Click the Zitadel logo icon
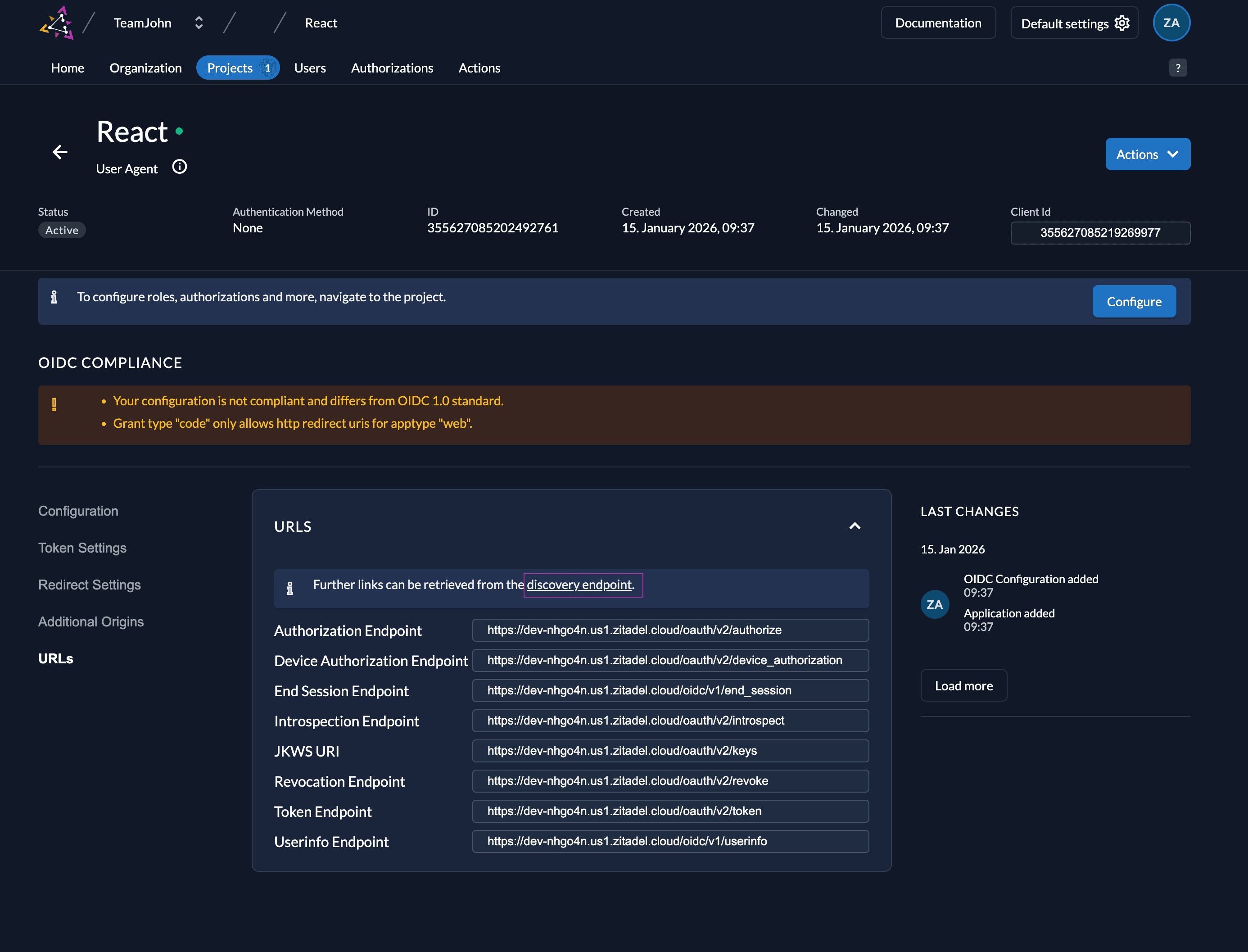The width and height of the screenshot is (1248, 952). pos(57,23)
